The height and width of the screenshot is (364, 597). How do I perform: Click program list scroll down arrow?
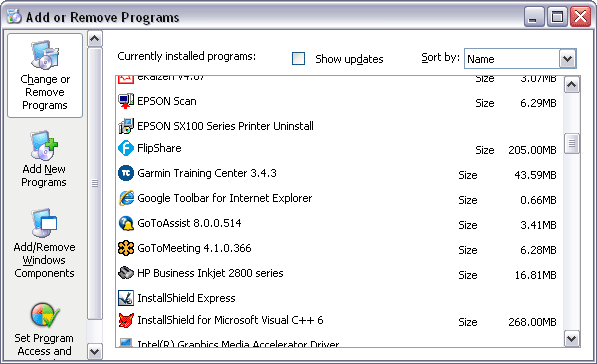click(571, 338)
